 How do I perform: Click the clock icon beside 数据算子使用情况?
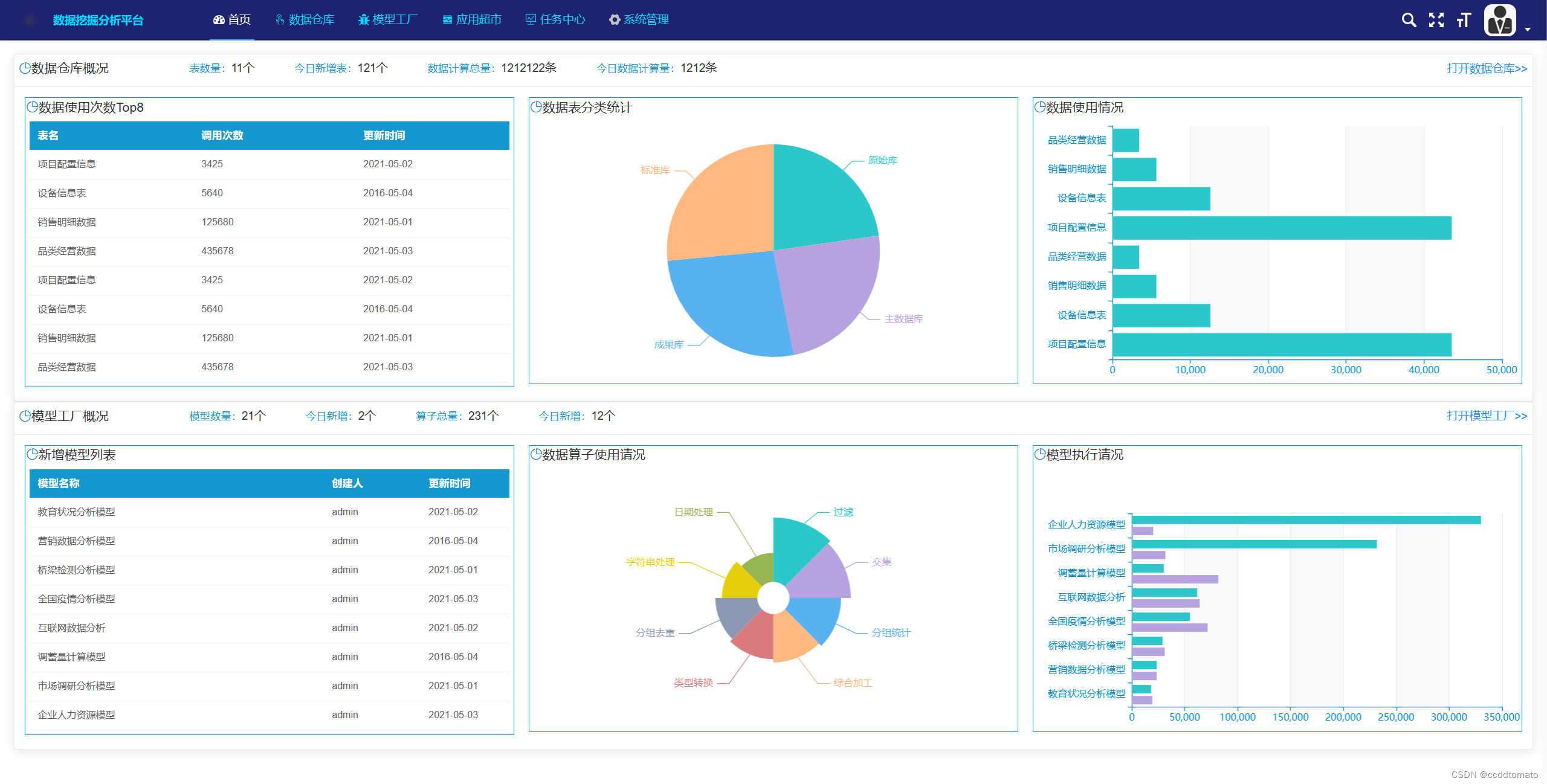(x=536, y=455)
